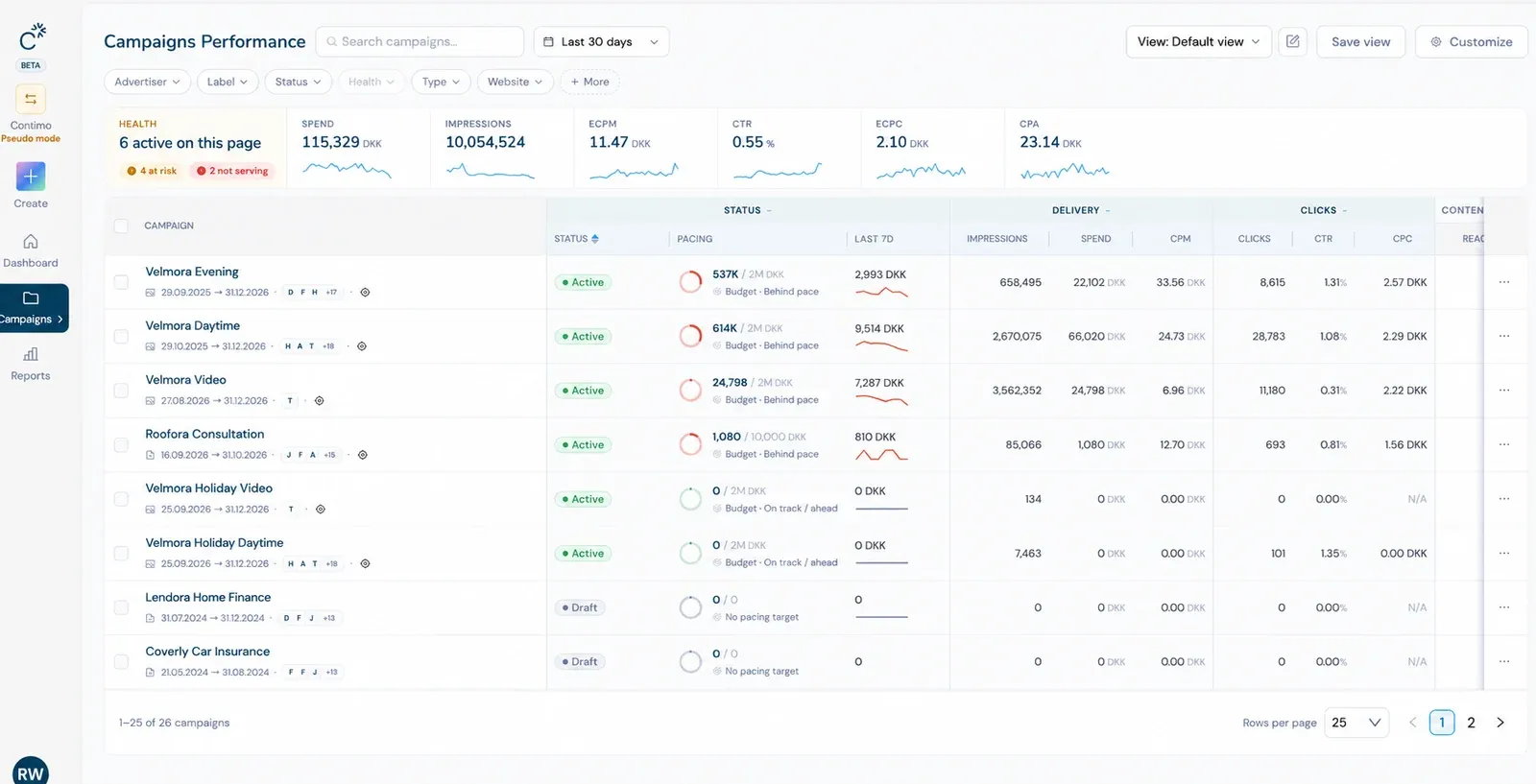
Task: Open row actions menu for Roofora Consultation
Action: pyautogui.click(x=1504, y=444)
